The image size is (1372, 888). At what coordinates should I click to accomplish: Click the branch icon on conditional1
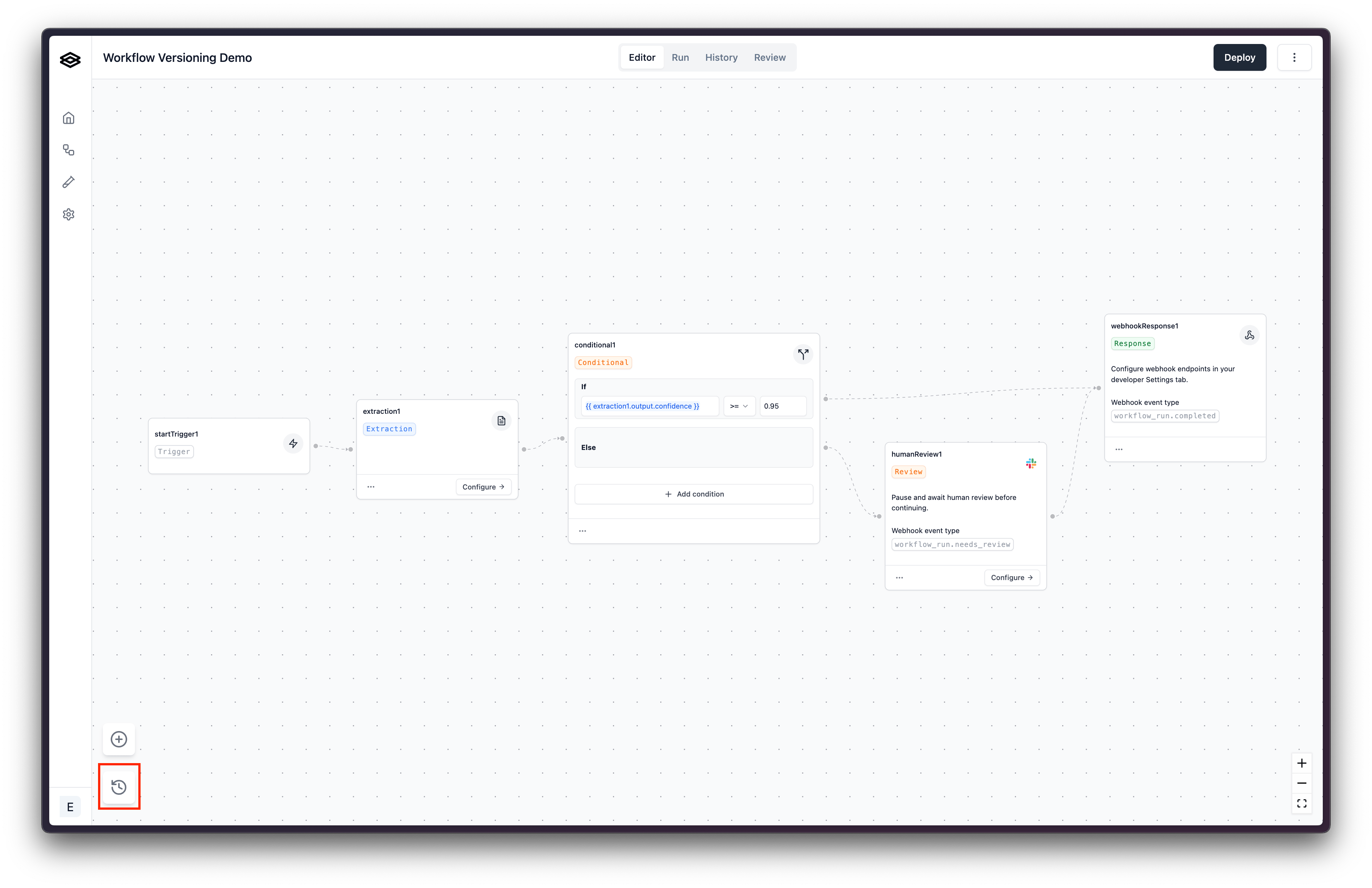click(803, 354)
